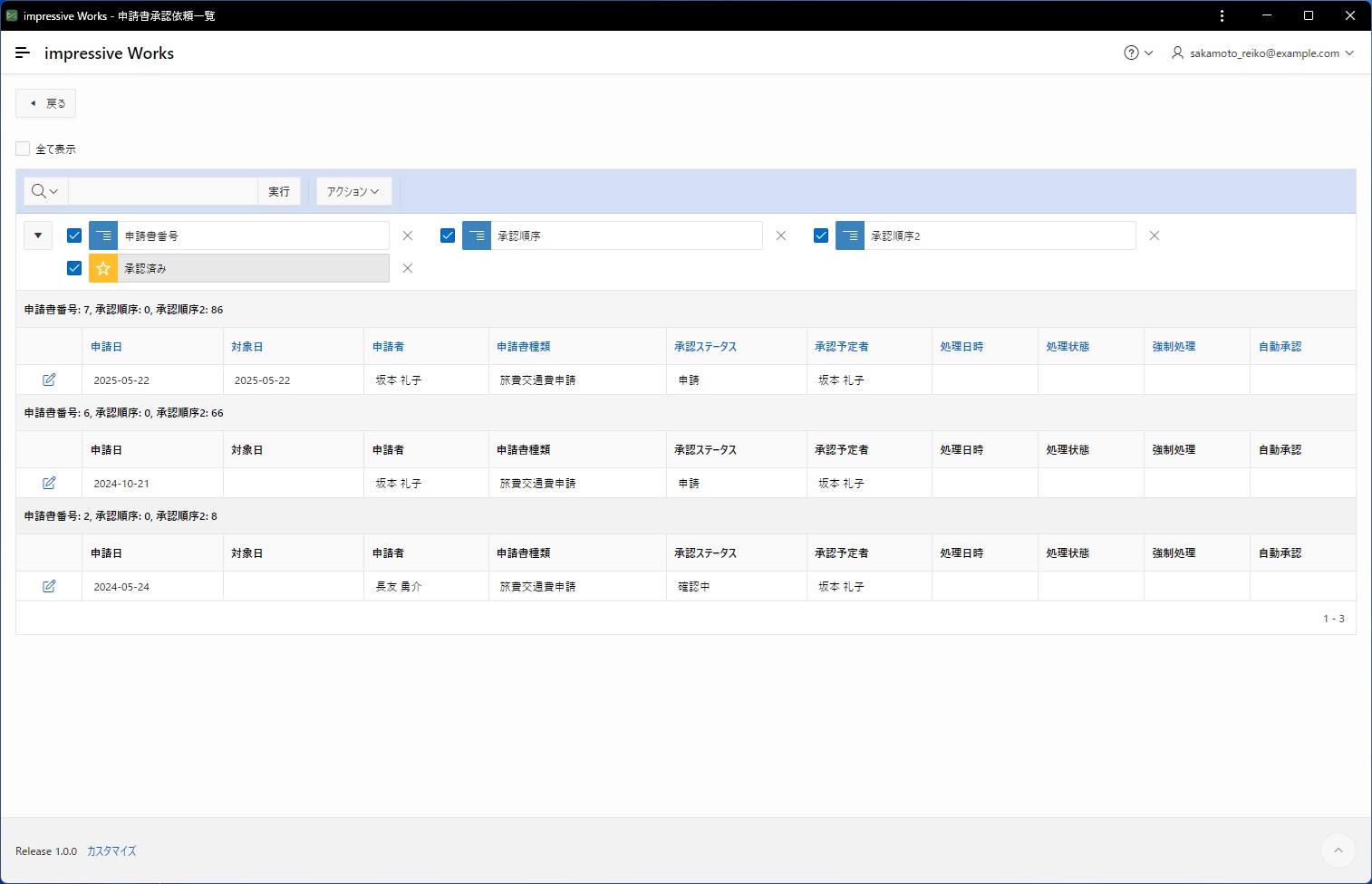The image size is (1372, 884).
Task: Open the カスタマイズ link in footer
Action: tap(111, 851)
